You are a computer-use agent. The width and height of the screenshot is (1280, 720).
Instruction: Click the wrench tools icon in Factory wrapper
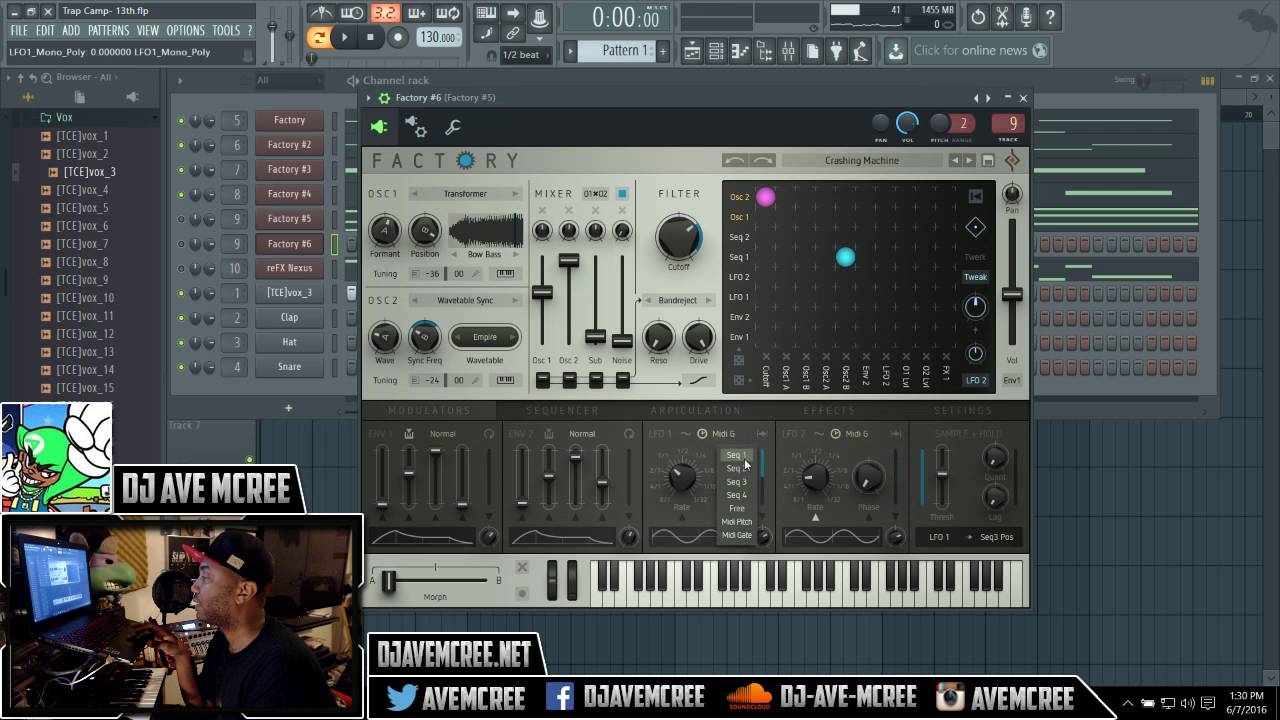coord(453,127)
